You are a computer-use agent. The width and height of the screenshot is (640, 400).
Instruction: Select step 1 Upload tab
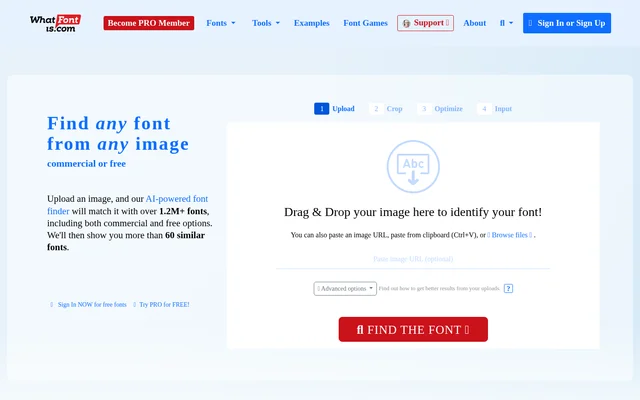click(334, 109)
